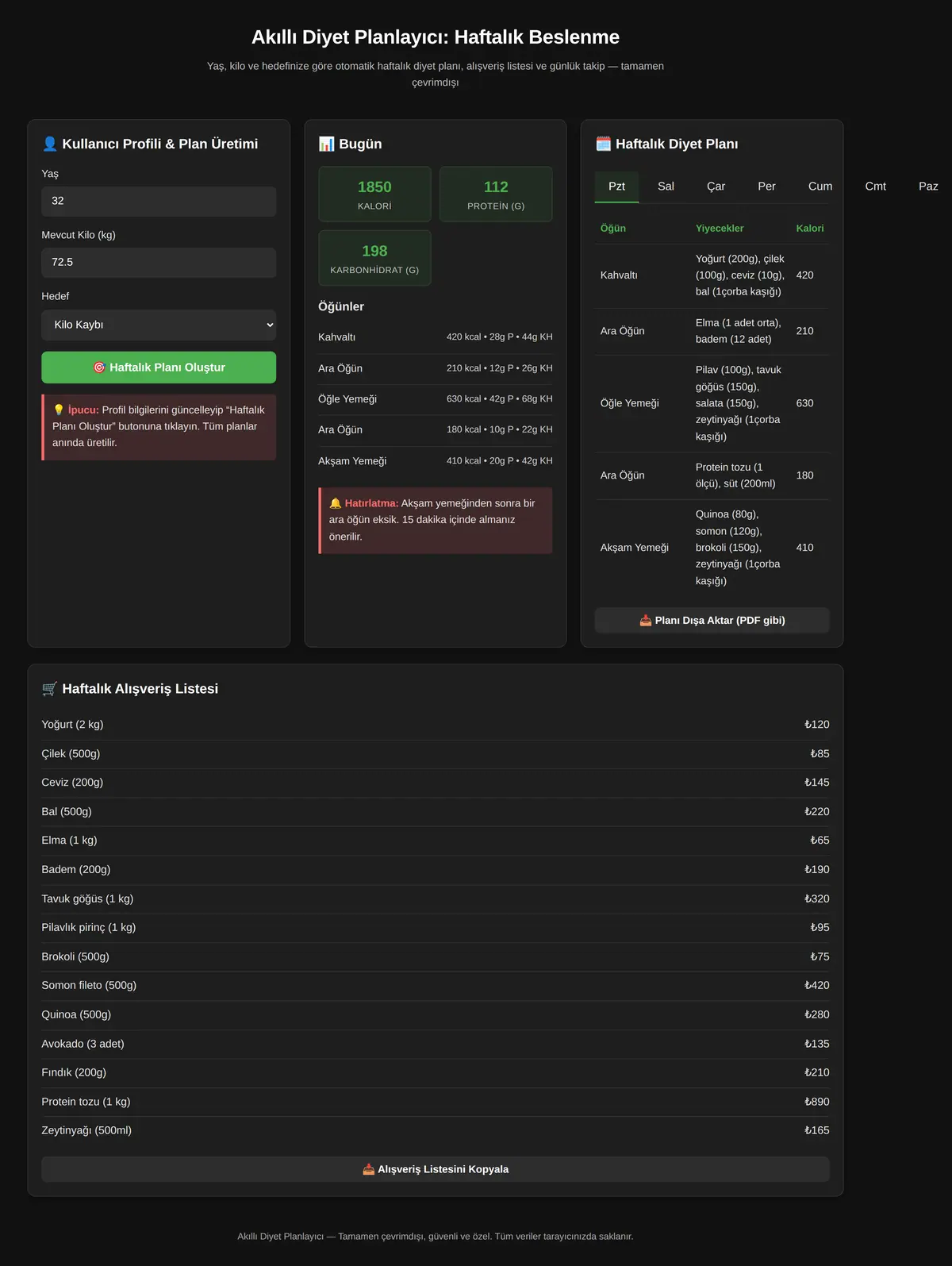This screenshot has width=952, height=1266.
Task: Select the Yoğurt (2 kg) shopping item
Action: (436, 725)
